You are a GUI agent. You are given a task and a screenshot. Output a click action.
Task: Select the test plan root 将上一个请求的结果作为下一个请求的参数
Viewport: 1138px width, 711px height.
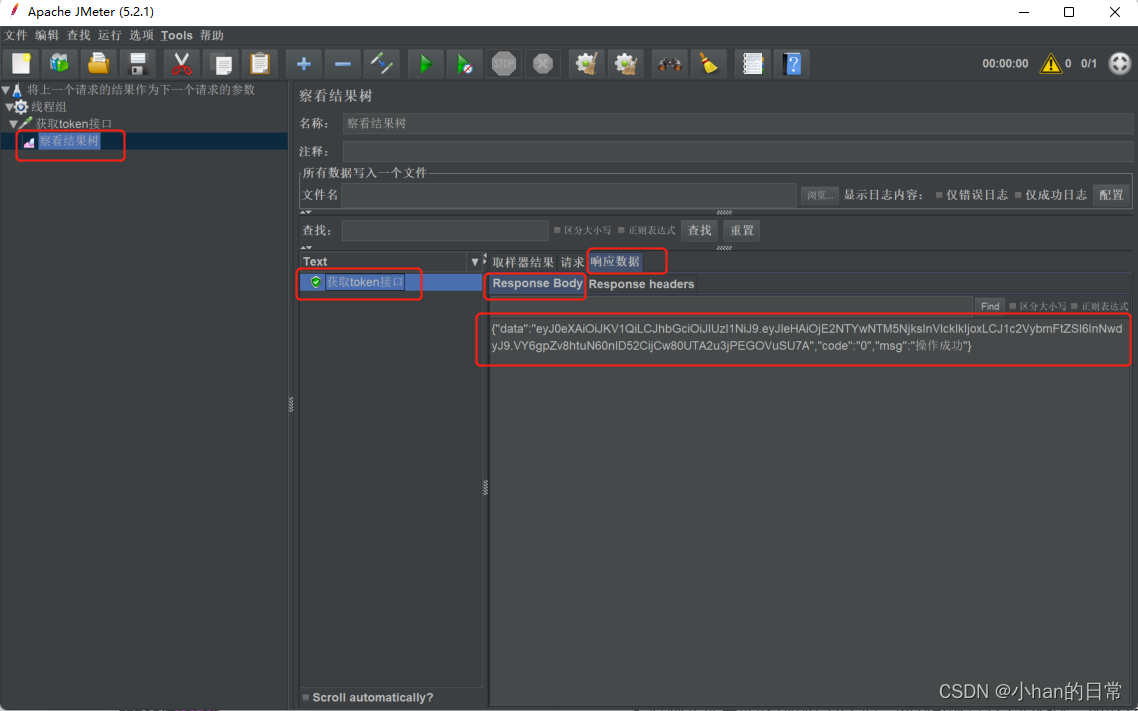[x=141, y=90]
